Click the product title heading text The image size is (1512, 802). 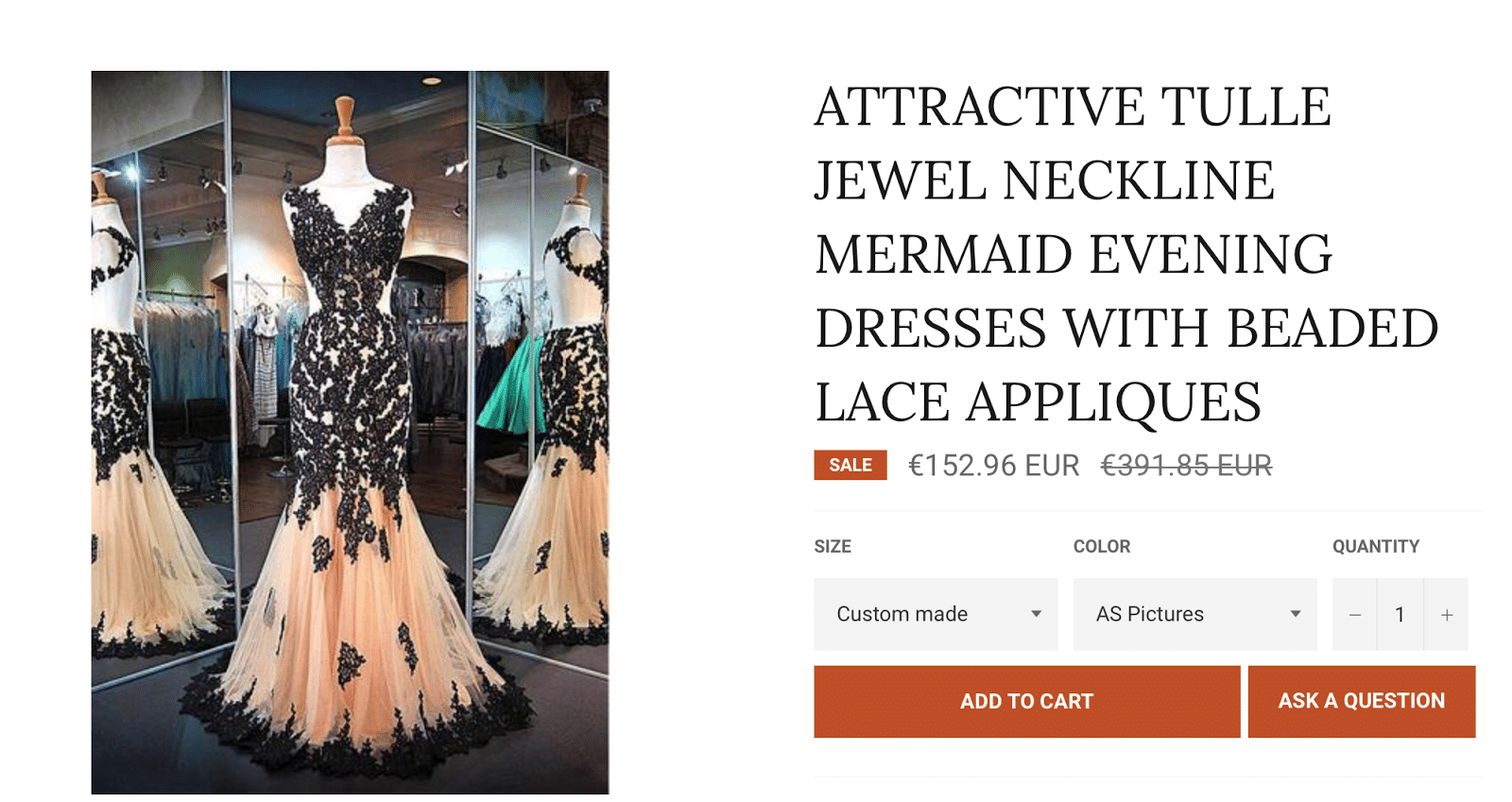[x=1126, y=254]
